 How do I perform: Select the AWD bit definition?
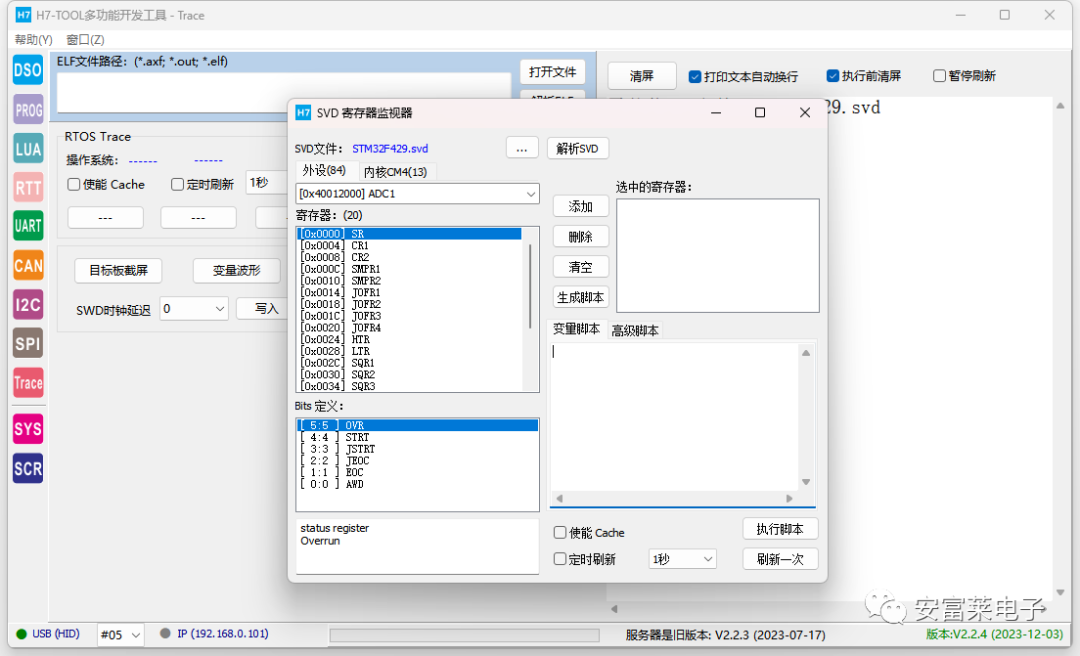pyautogui.click(x=417, y=484)
